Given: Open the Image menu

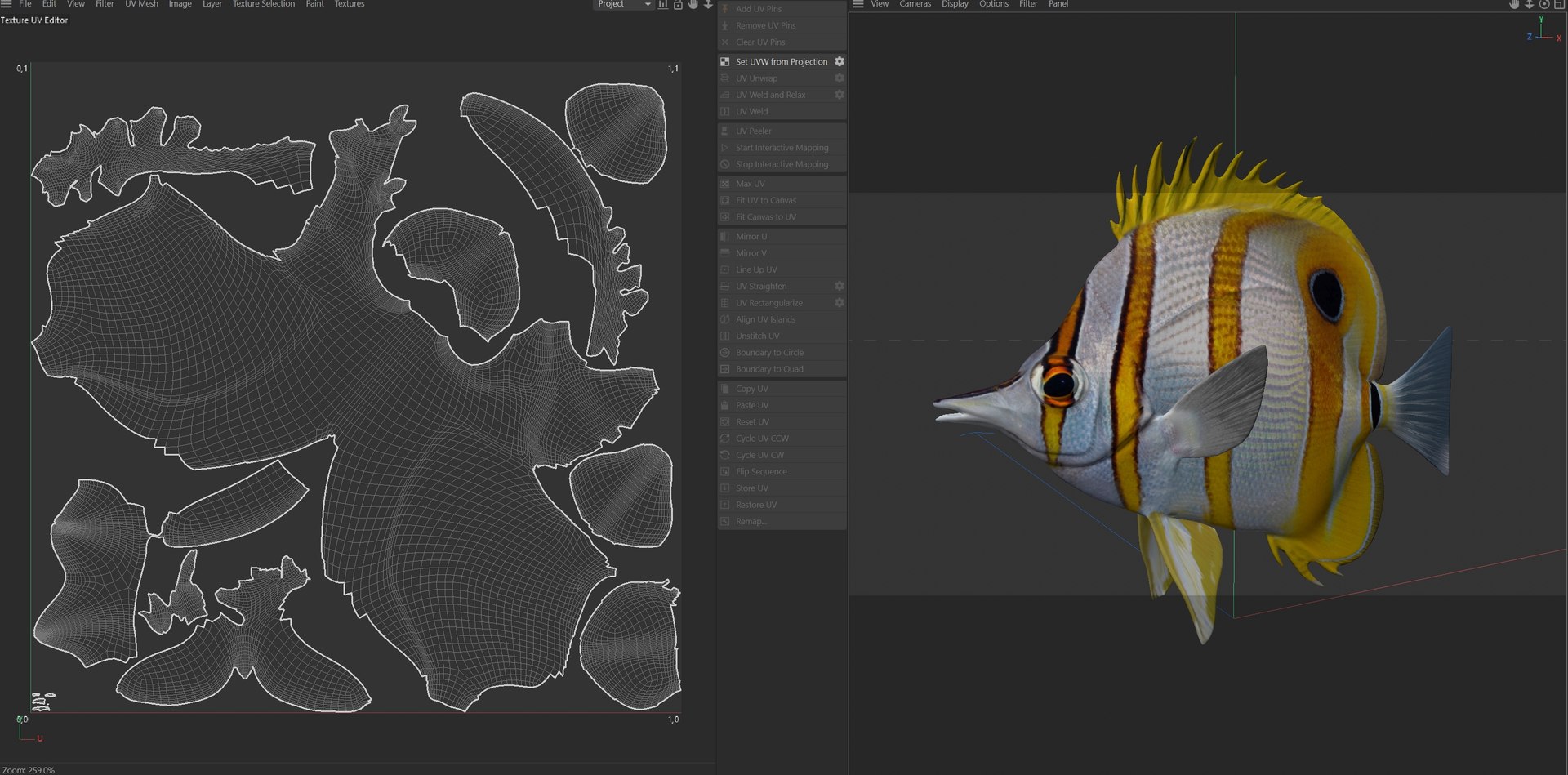Looking at the screenshot, I should pyautogui.click(x=180, y=4).
